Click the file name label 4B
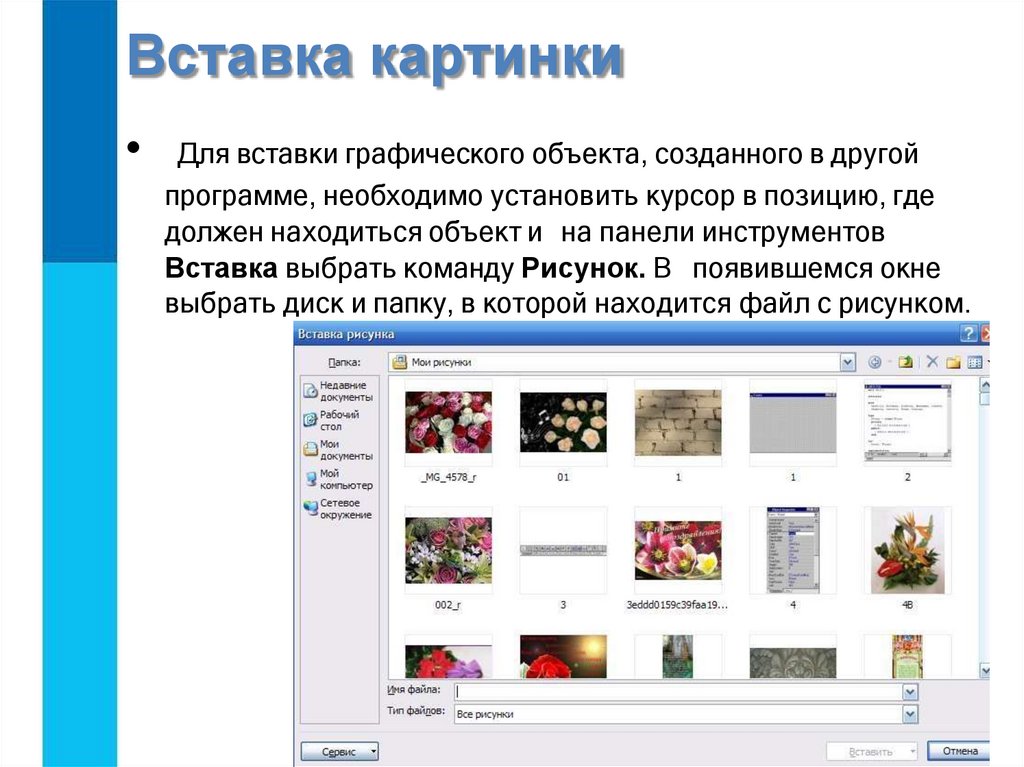1024x767 pixels. [x=908, y=605]
